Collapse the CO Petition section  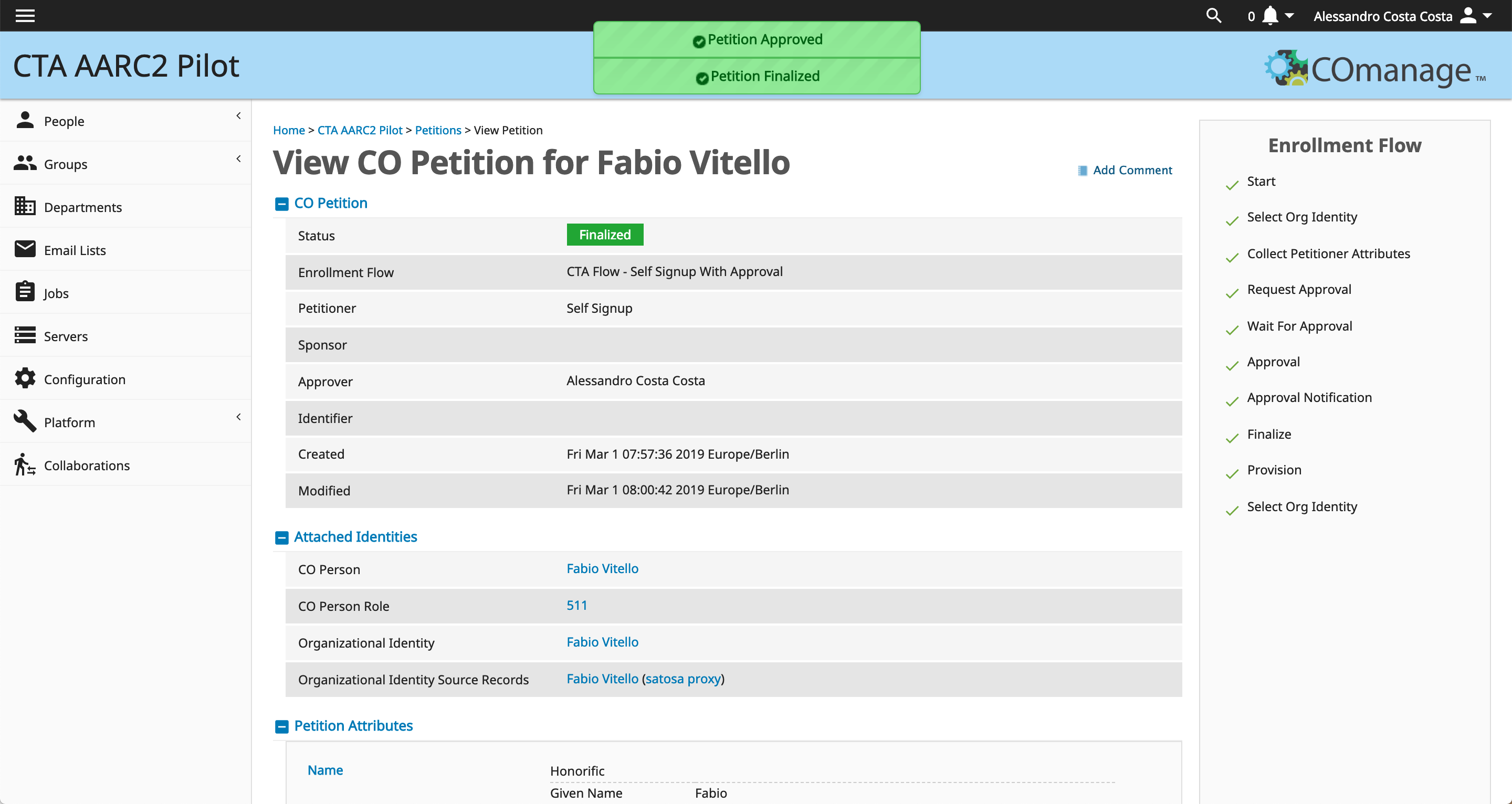coord(282,204)
